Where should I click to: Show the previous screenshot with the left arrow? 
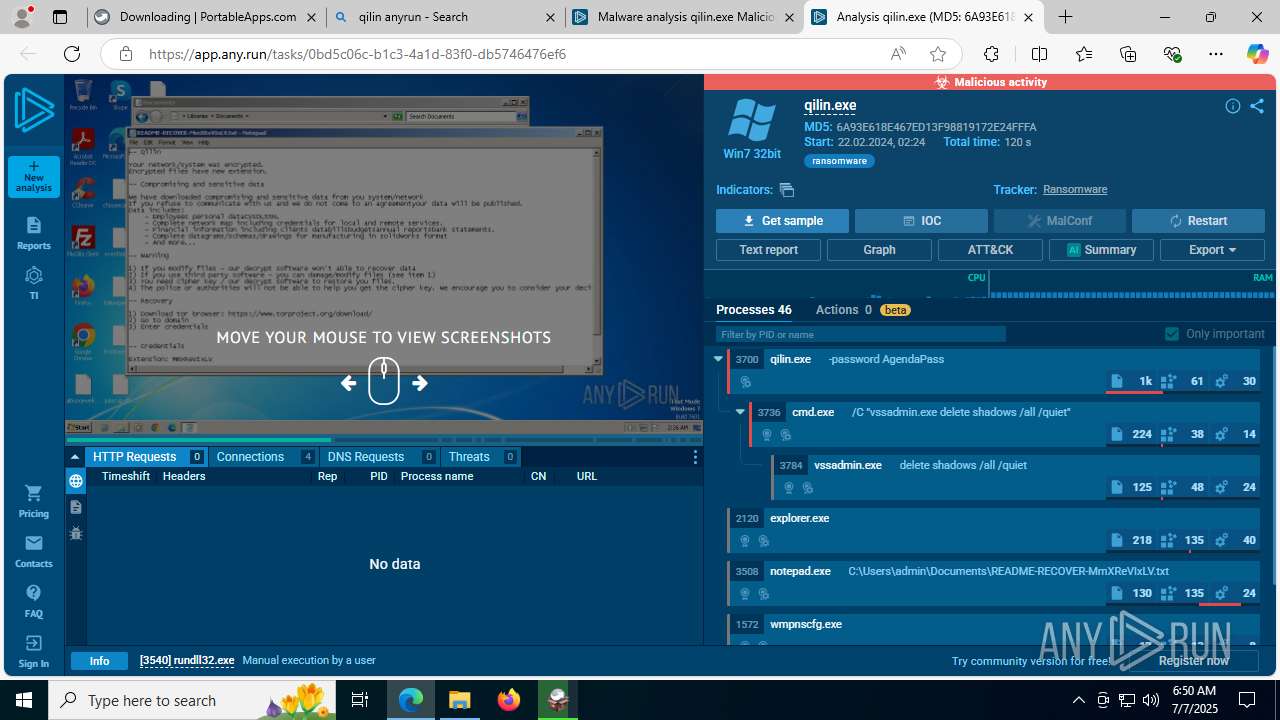click(348, 383)
